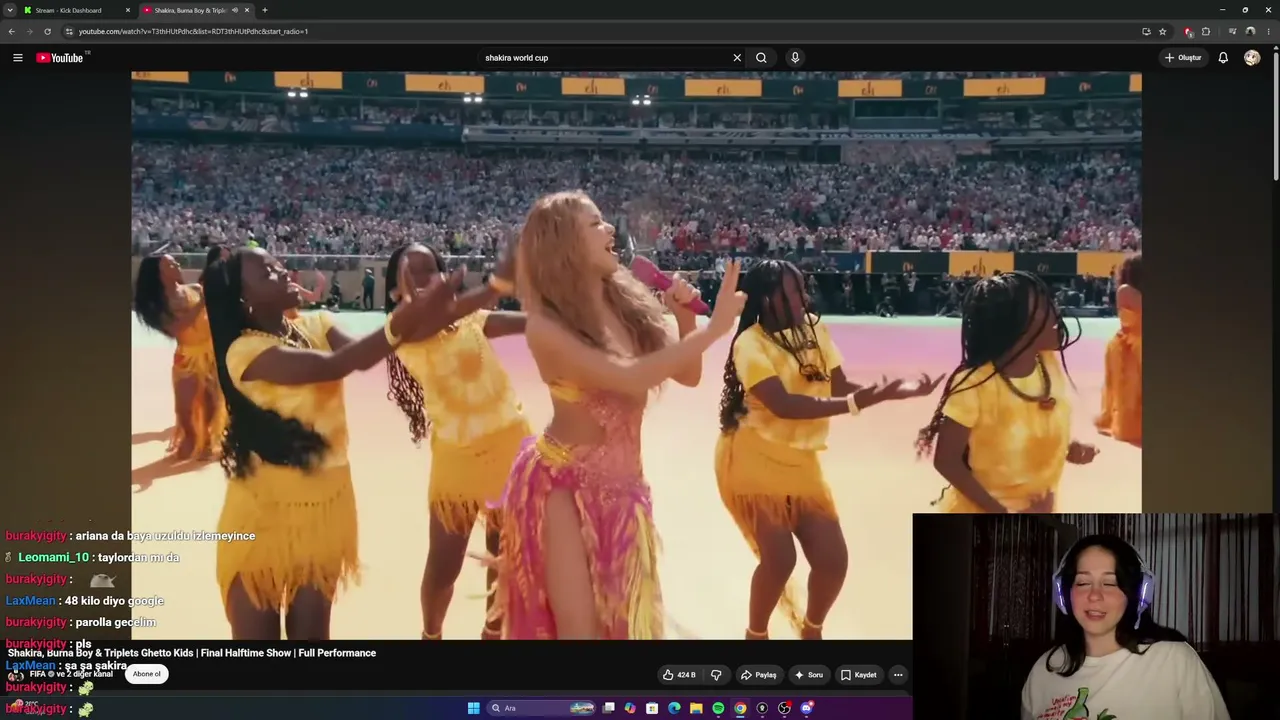Open the Windows Start menu

click(x=474, y=708)
